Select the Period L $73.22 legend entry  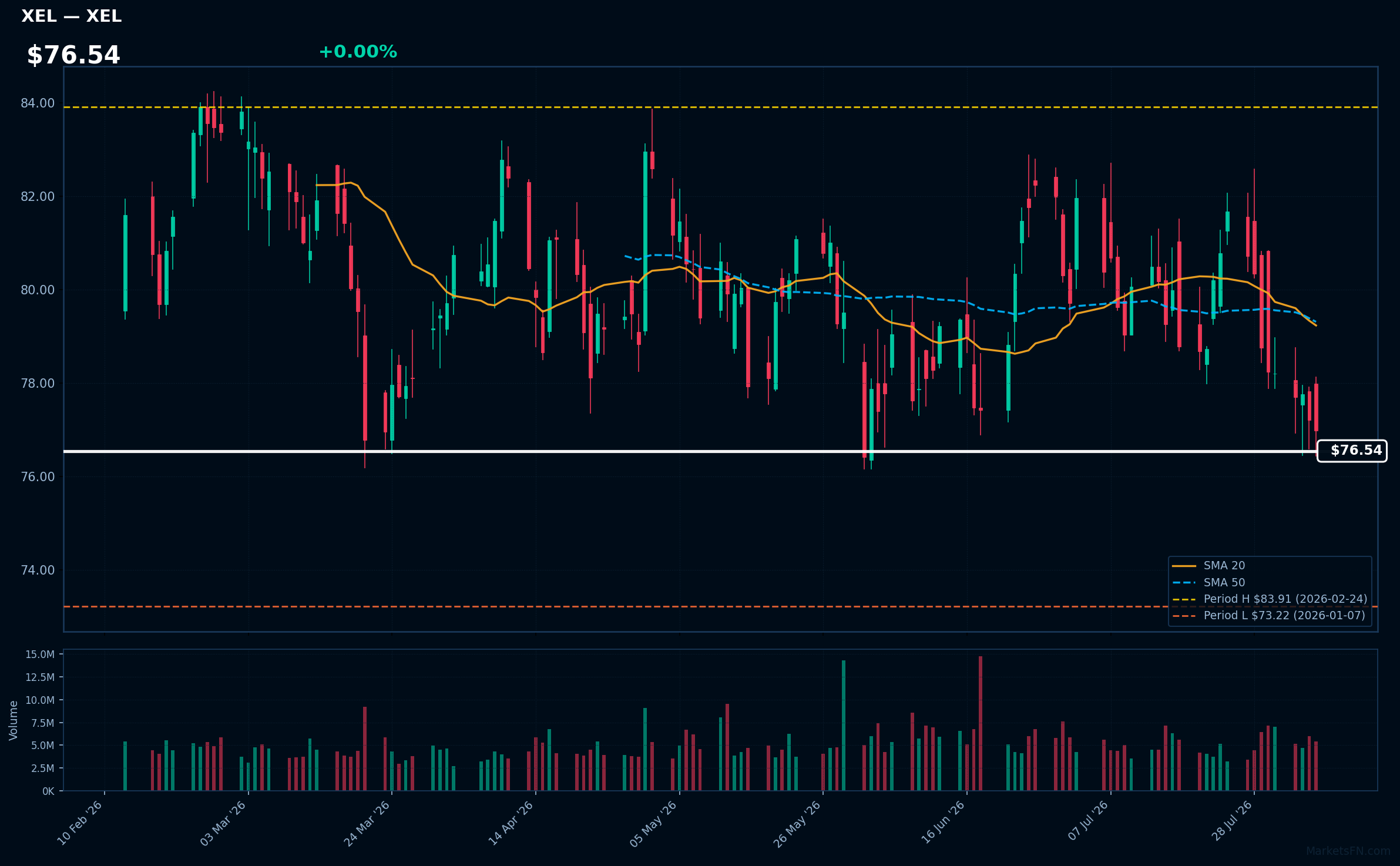coord(1268,615)
